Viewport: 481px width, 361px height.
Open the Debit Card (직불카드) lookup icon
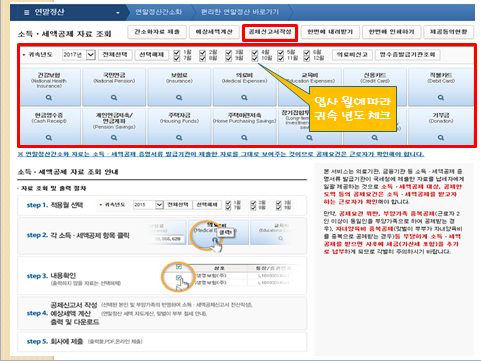coord(441,98)
